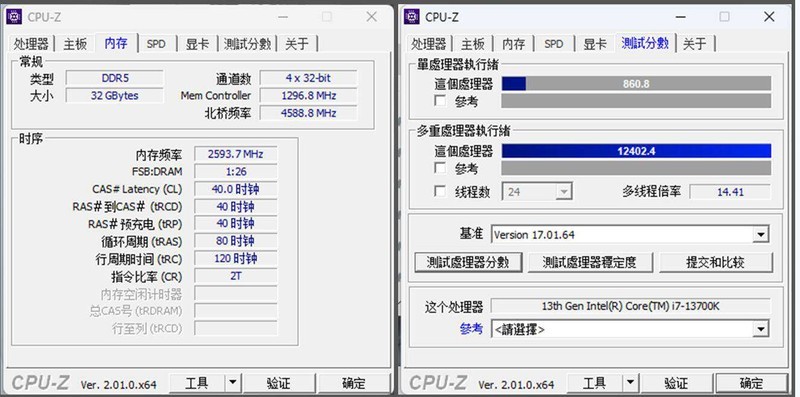
Task: Select 内存 tab in left CPU-Z window
Action: coord(116,43)
